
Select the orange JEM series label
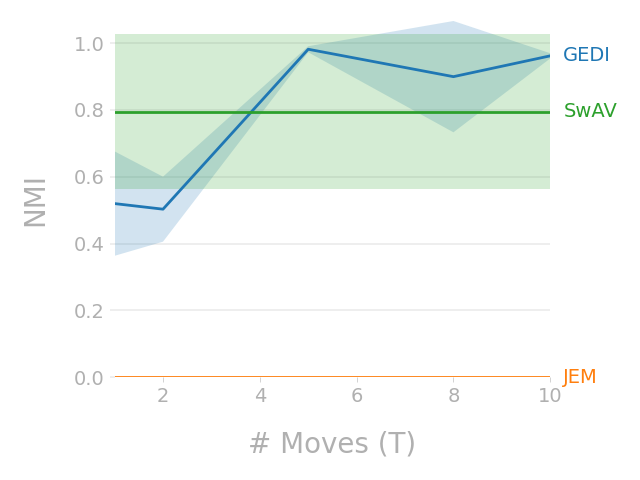pos(579,378)
